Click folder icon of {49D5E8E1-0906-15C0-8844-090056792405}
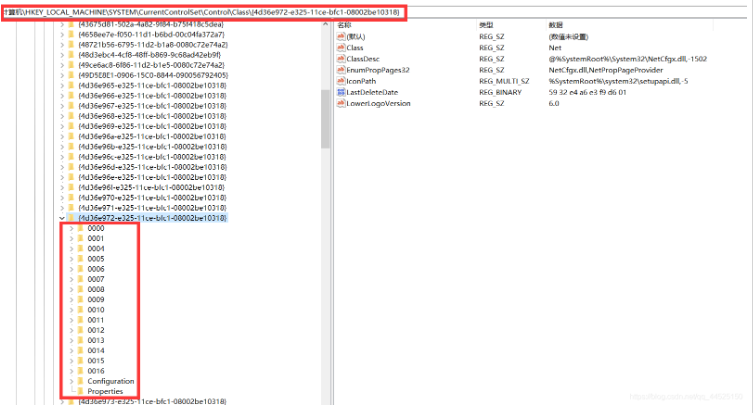 click(x=71, y=75)
